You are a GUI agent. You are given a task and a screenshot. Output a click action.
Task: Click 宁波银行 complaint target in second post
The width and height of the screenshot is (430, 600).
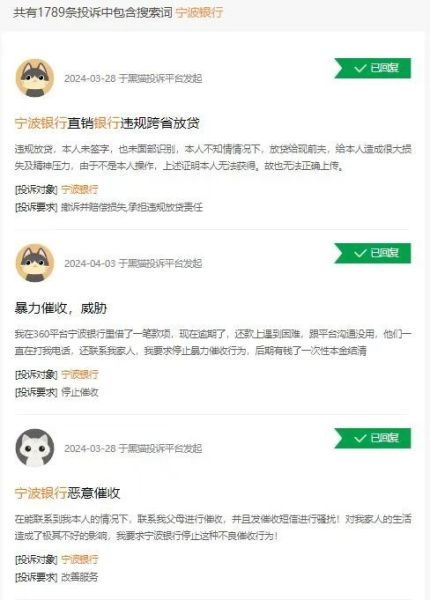click(x=80, y=374)
